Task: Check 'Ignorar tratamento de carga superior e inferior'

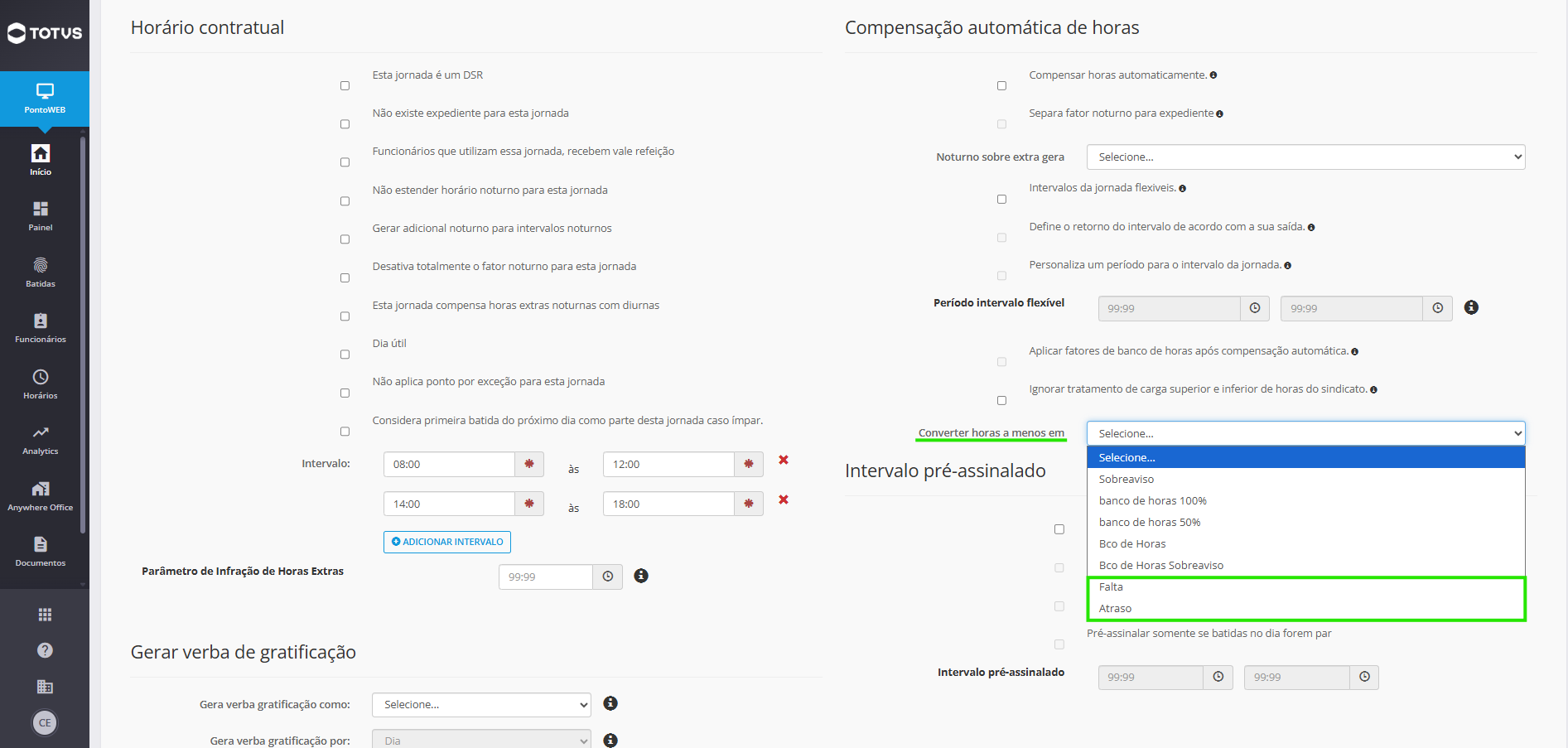Action: 1002,401
